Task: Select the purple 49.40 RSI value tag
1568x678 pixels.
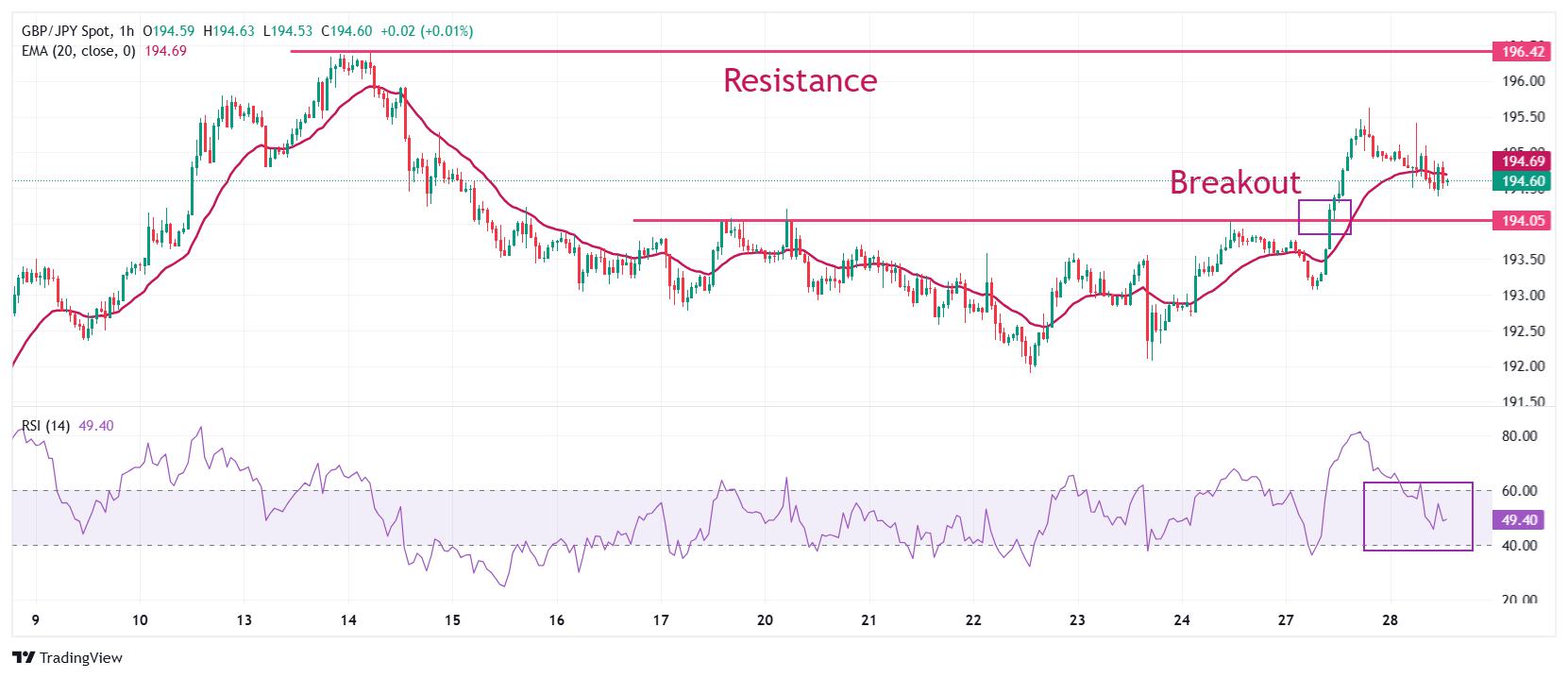Action: point(1522,519)
